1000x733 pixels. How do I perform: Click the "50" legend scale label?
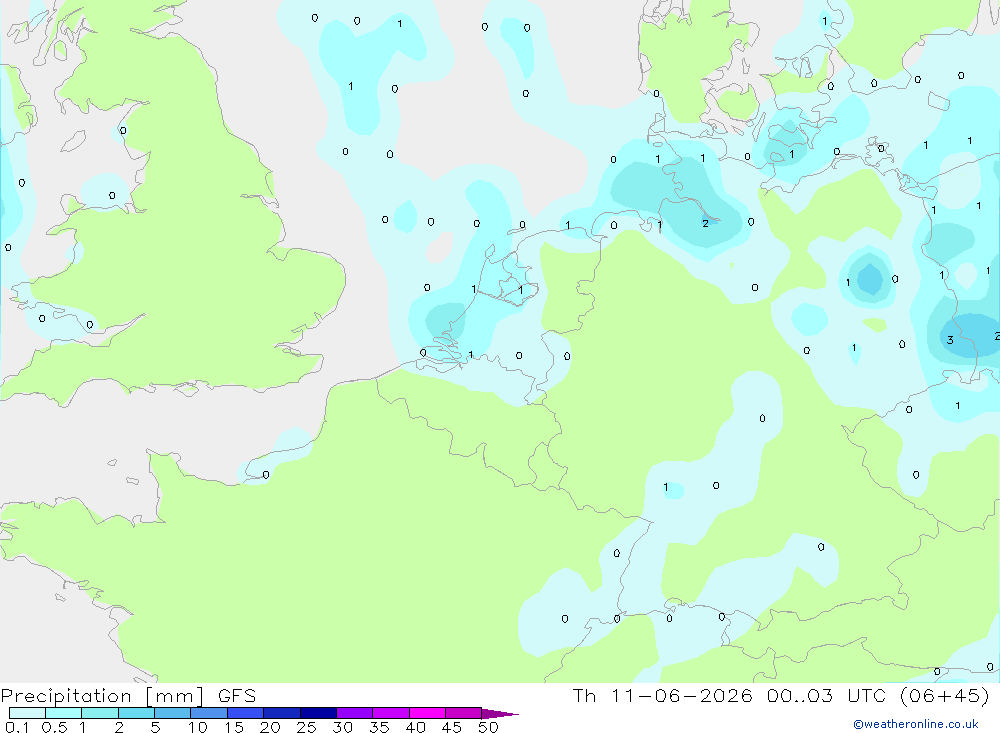pos(488,727)
